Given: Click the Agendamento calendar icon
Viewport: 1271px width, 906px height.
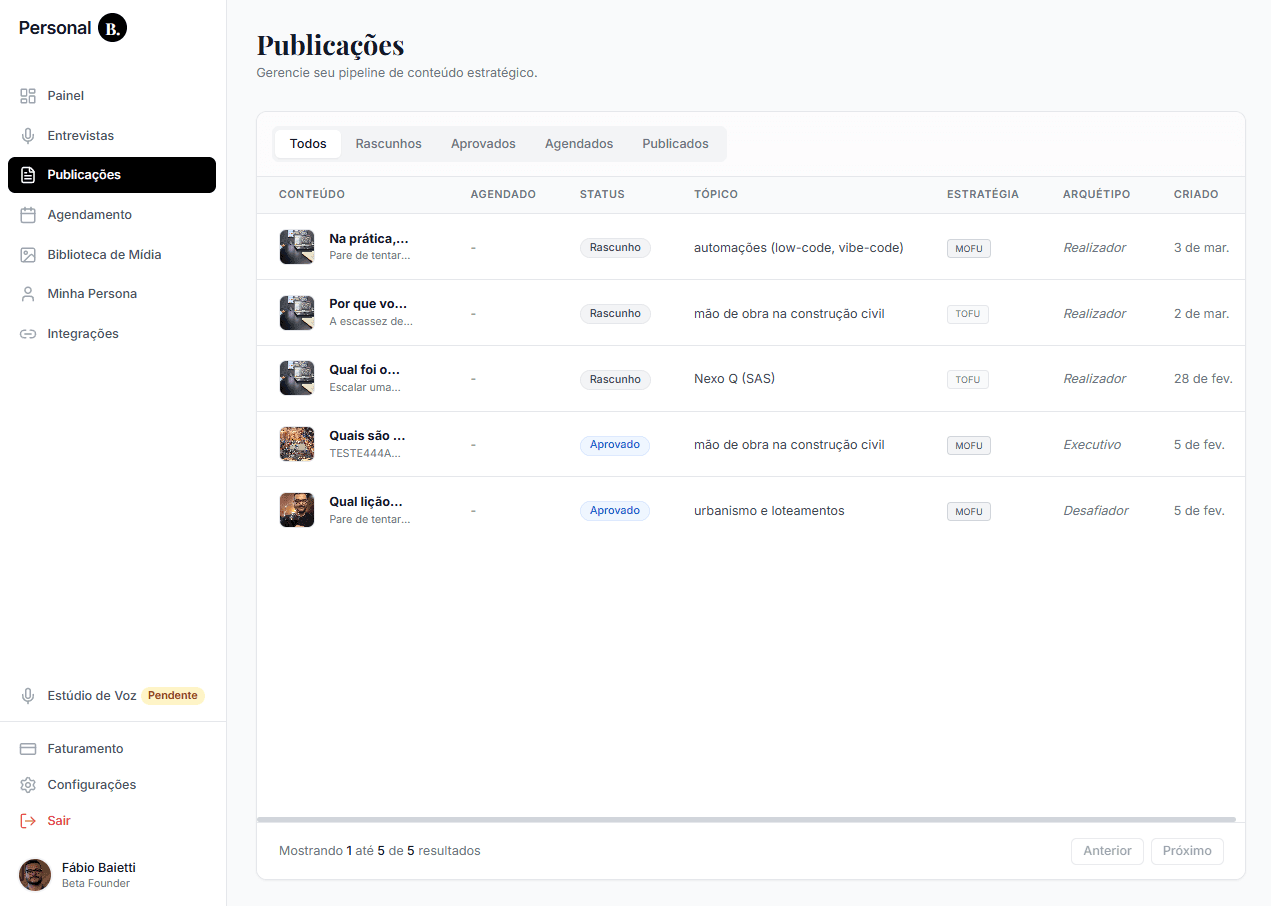Looking at the screenshot, I should click(x=28, y=215).
